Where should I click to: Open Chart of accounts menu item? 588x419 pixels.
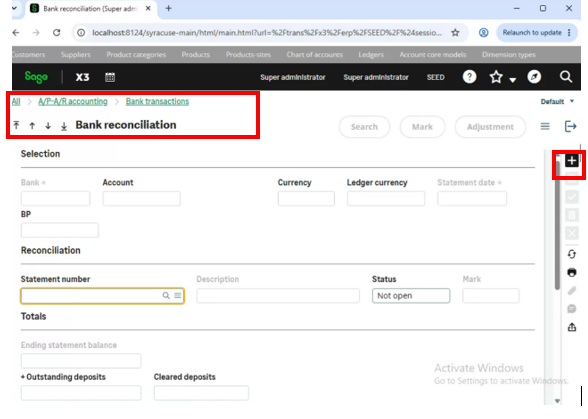(x=315, y=55)
